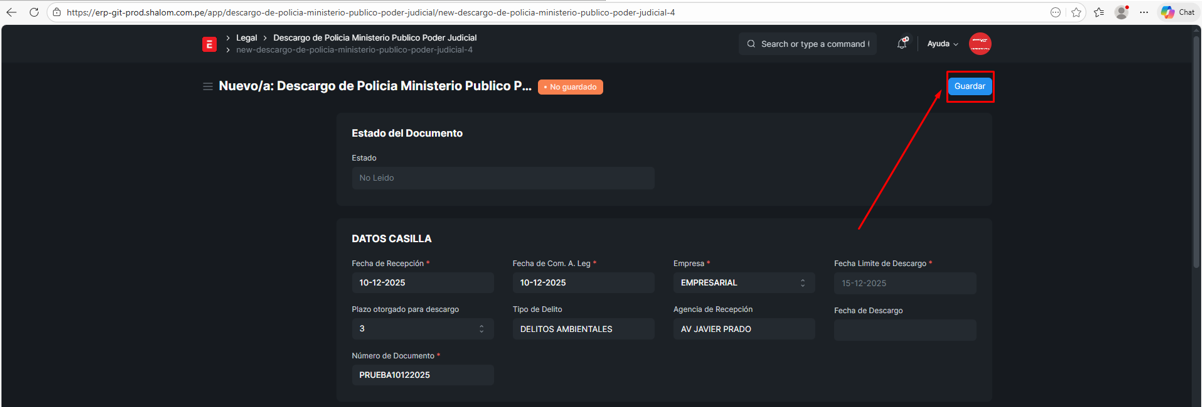Click the browser back arrow
1202x407 pixels.
click(12, 12)
